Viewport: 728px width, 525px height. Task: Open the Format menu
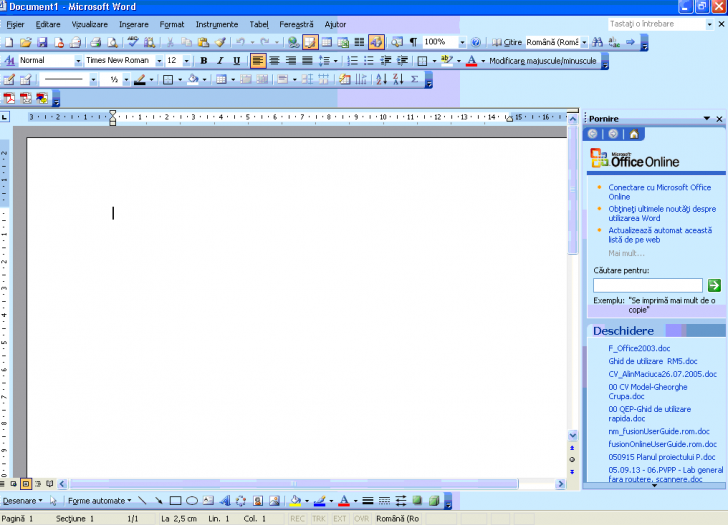pos(172,25)
